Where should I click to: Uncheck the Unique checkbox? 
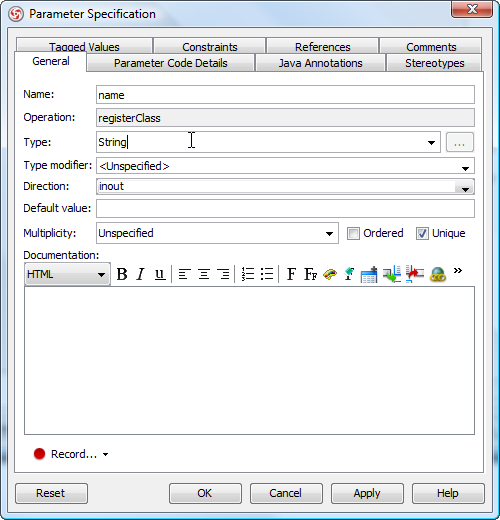pos(422,233)
